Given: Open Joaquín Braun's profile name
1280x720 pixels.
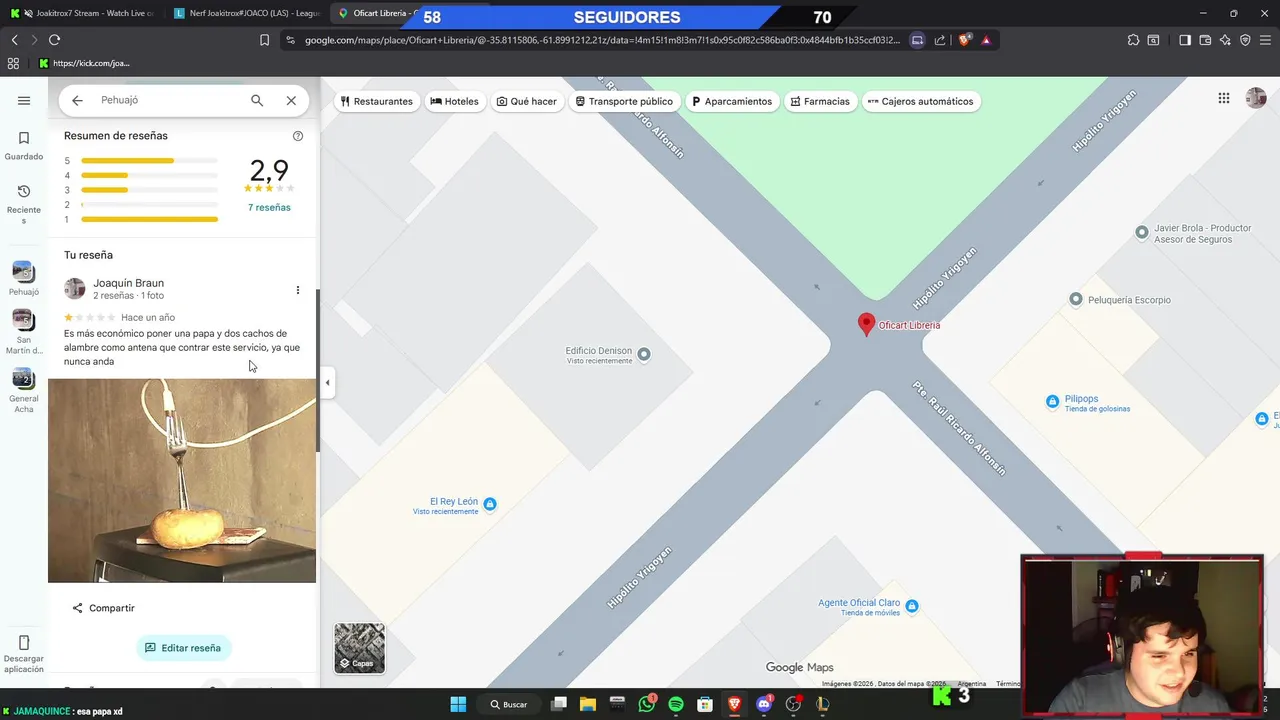Looking at the screenshot, I should pyautogui.click(x=128, y=283).
